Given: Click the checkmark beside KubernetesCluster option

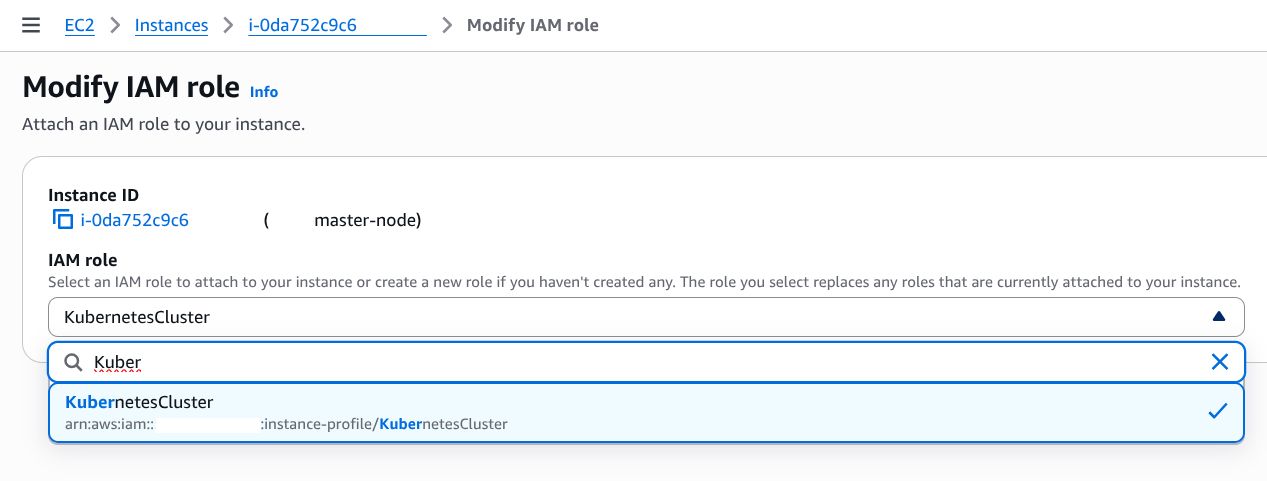Looking at the screenshot, I should [x=1217, y=411].
